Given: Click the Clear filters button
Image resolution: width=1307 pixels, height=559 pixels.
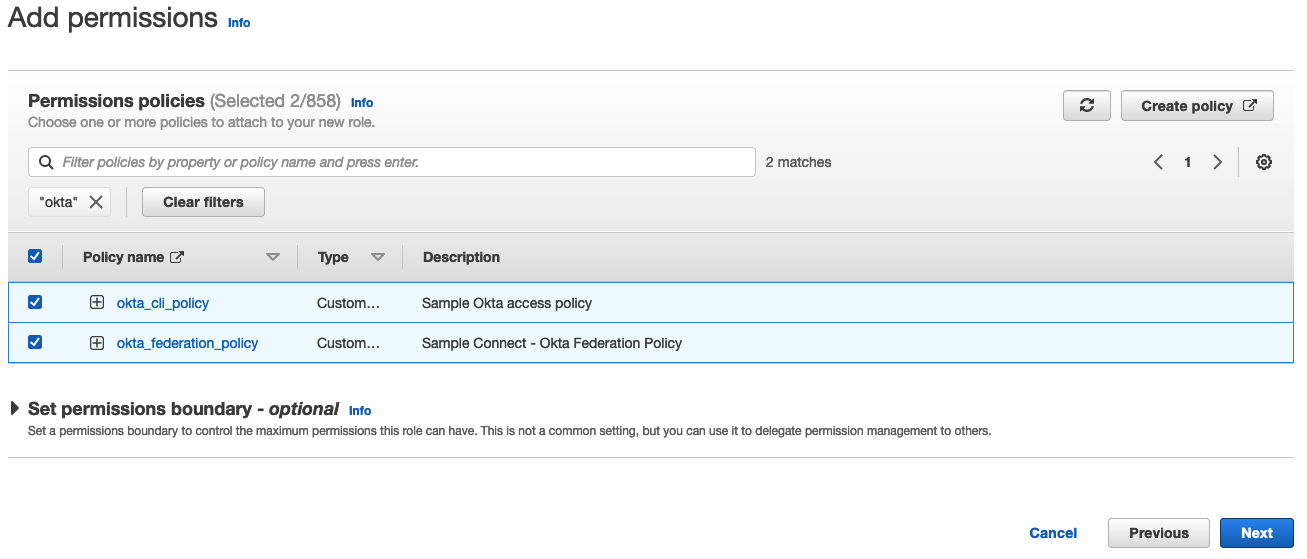Looking at the screenshot, I should tap(203, 202).
